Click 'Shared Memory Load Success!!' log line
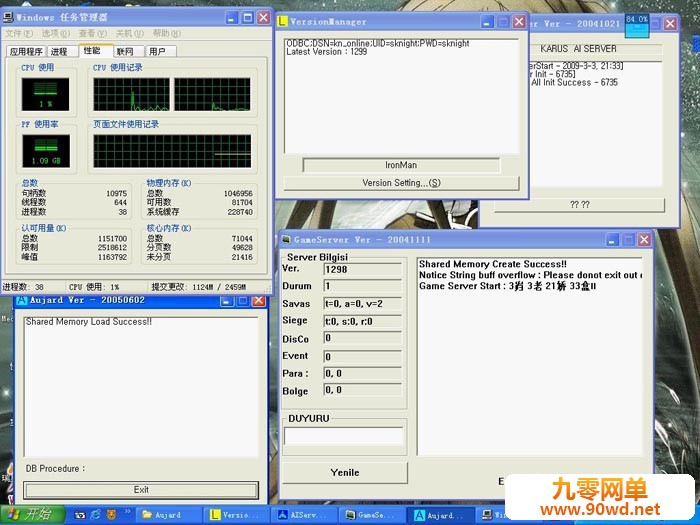700x525 pixels. [88, 321]
